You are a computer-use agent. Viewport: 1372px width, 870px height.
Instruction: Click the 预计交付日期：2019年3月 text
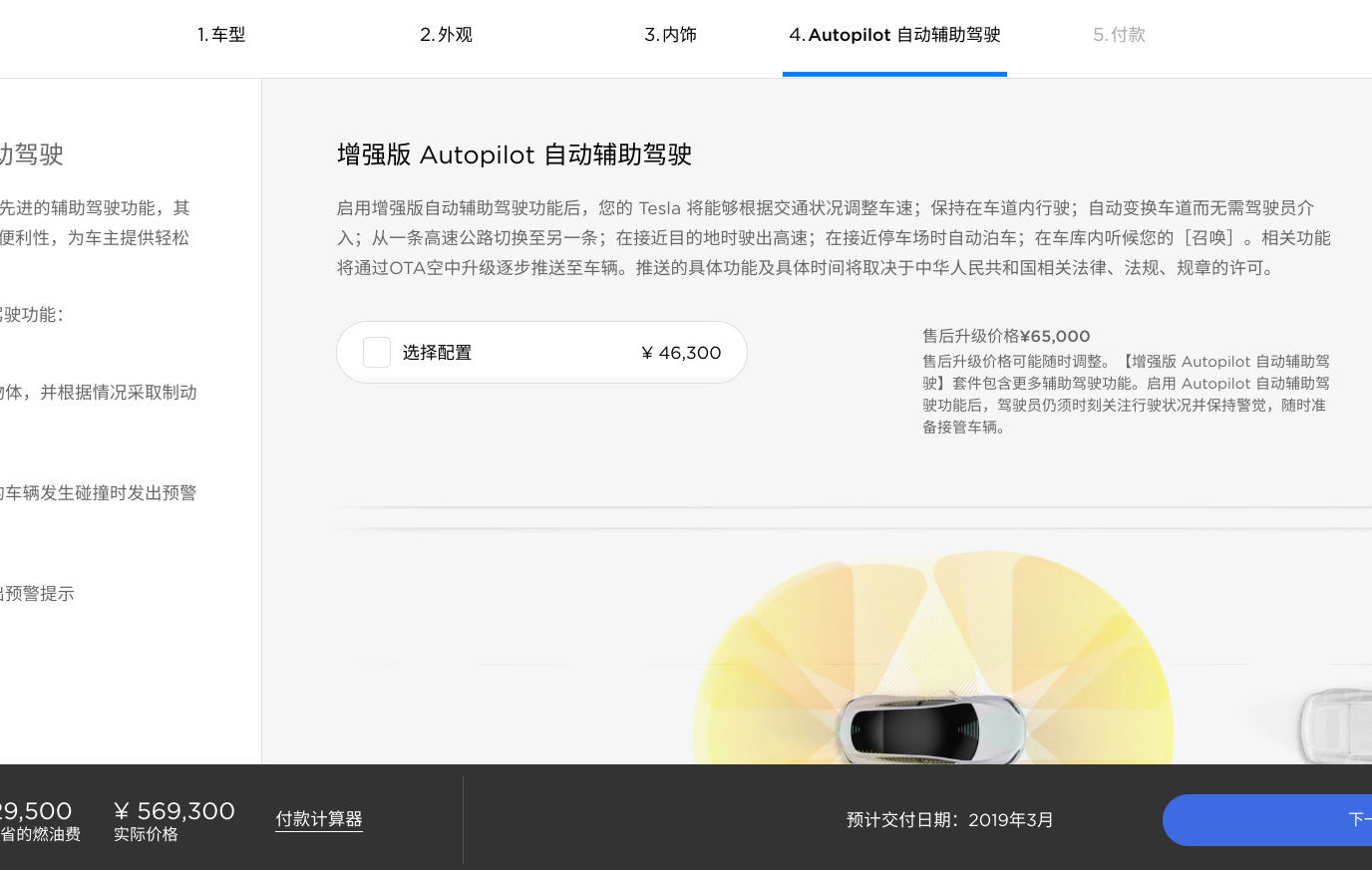tap(950, 820)
